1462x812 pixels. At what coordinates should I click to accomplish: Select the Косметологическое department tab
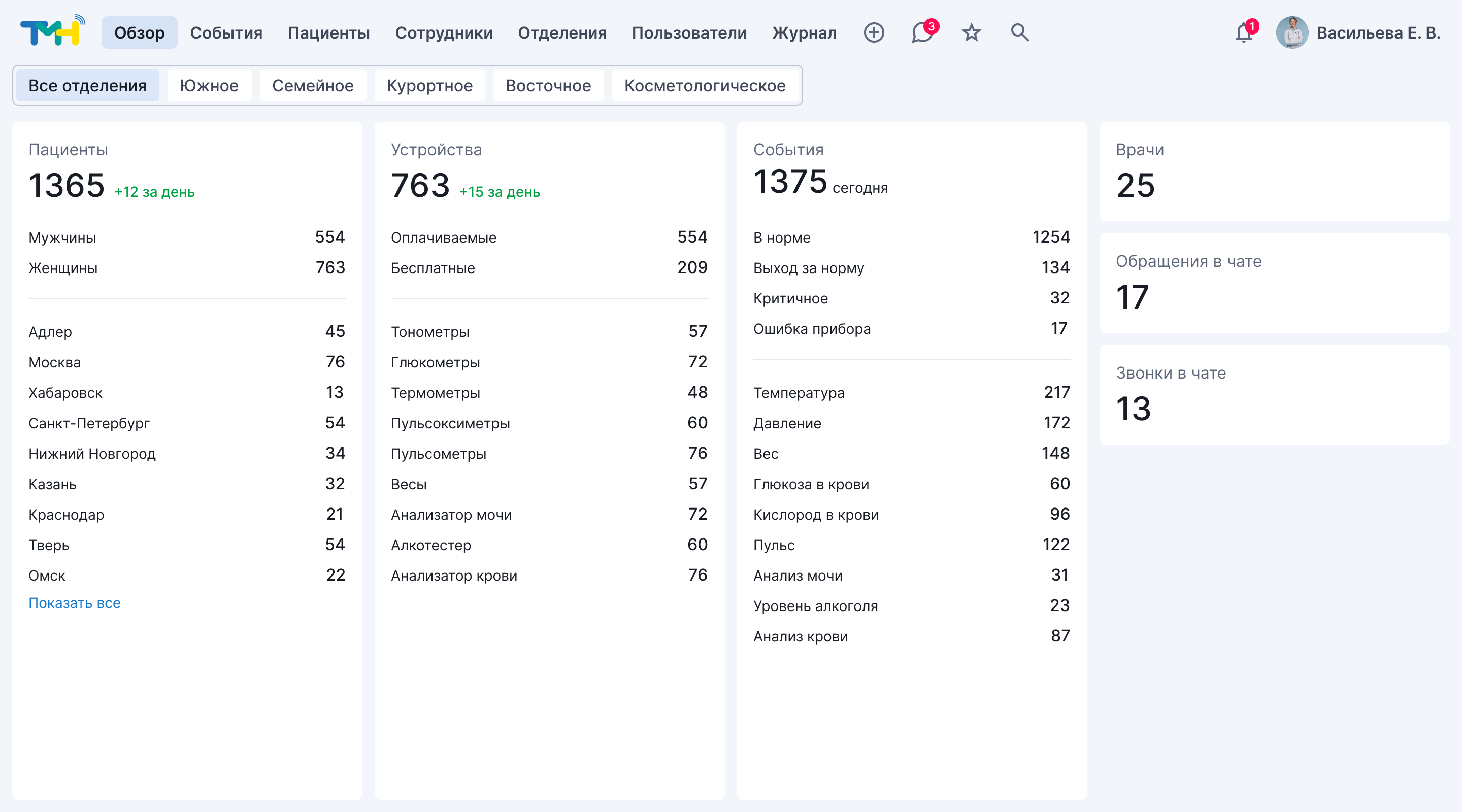[705, 86]
